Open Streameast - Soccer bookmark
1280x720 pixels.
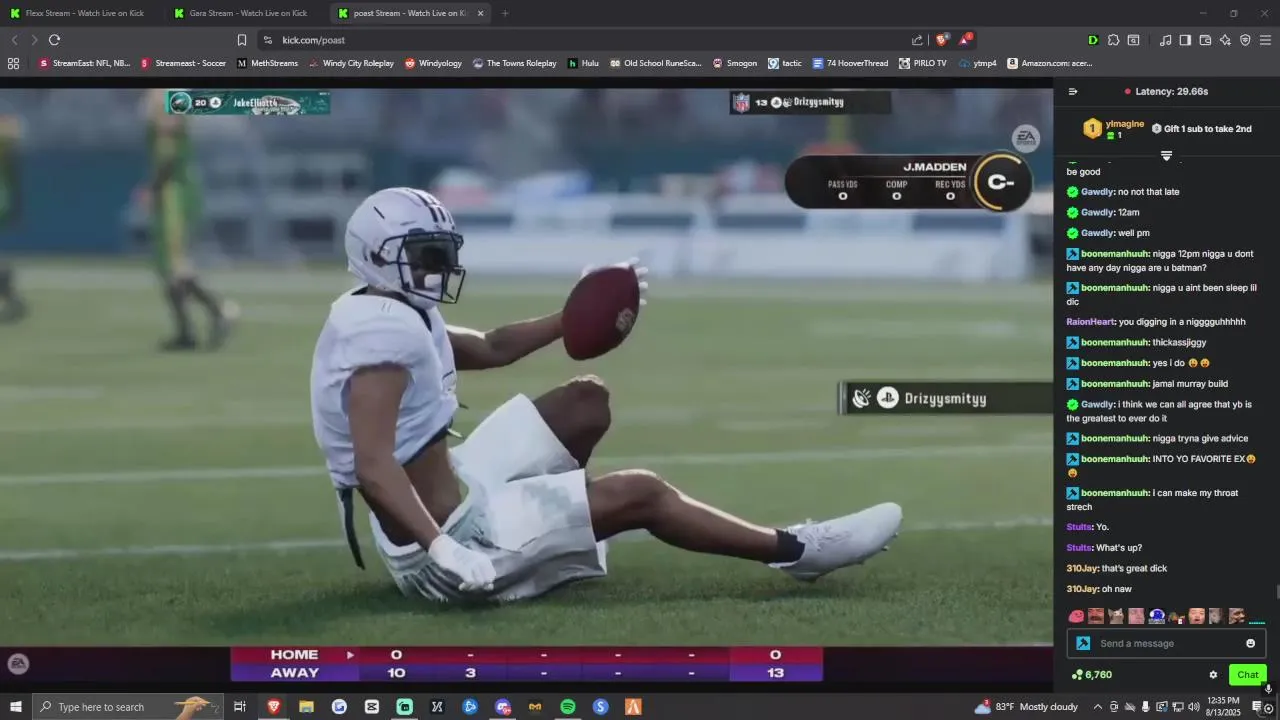[x=183, y=63]
